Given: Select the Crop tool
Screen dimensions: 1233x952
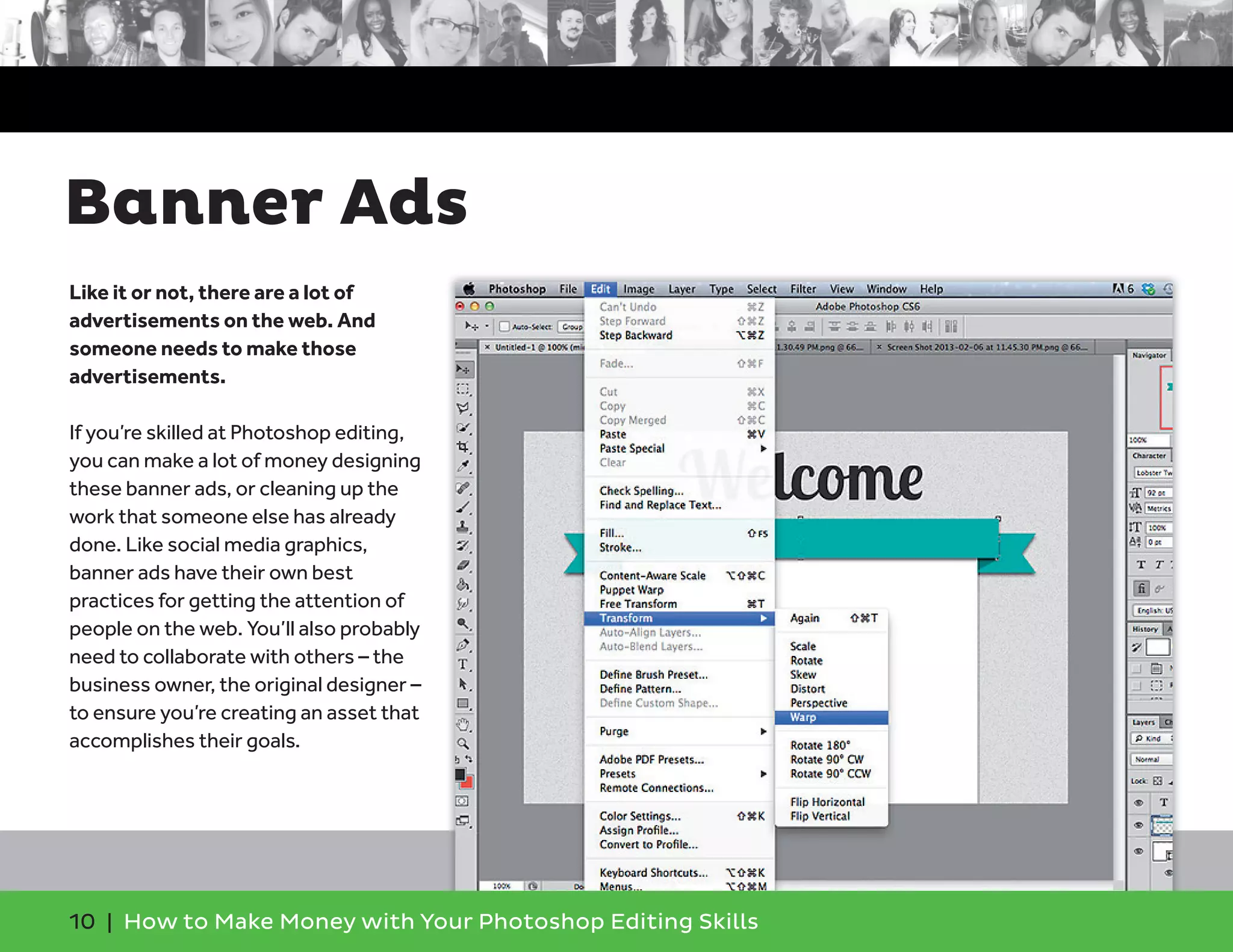Looking at the screenshot, I should coord(464,447).
